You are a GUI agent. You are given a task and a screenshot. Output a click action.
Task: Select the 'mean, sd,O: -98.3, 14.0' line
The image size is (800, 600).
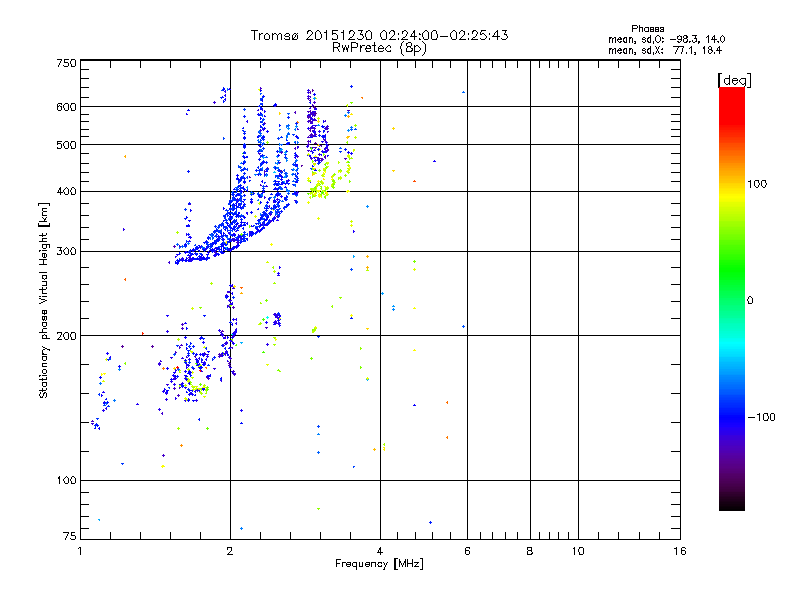[666, 39]
